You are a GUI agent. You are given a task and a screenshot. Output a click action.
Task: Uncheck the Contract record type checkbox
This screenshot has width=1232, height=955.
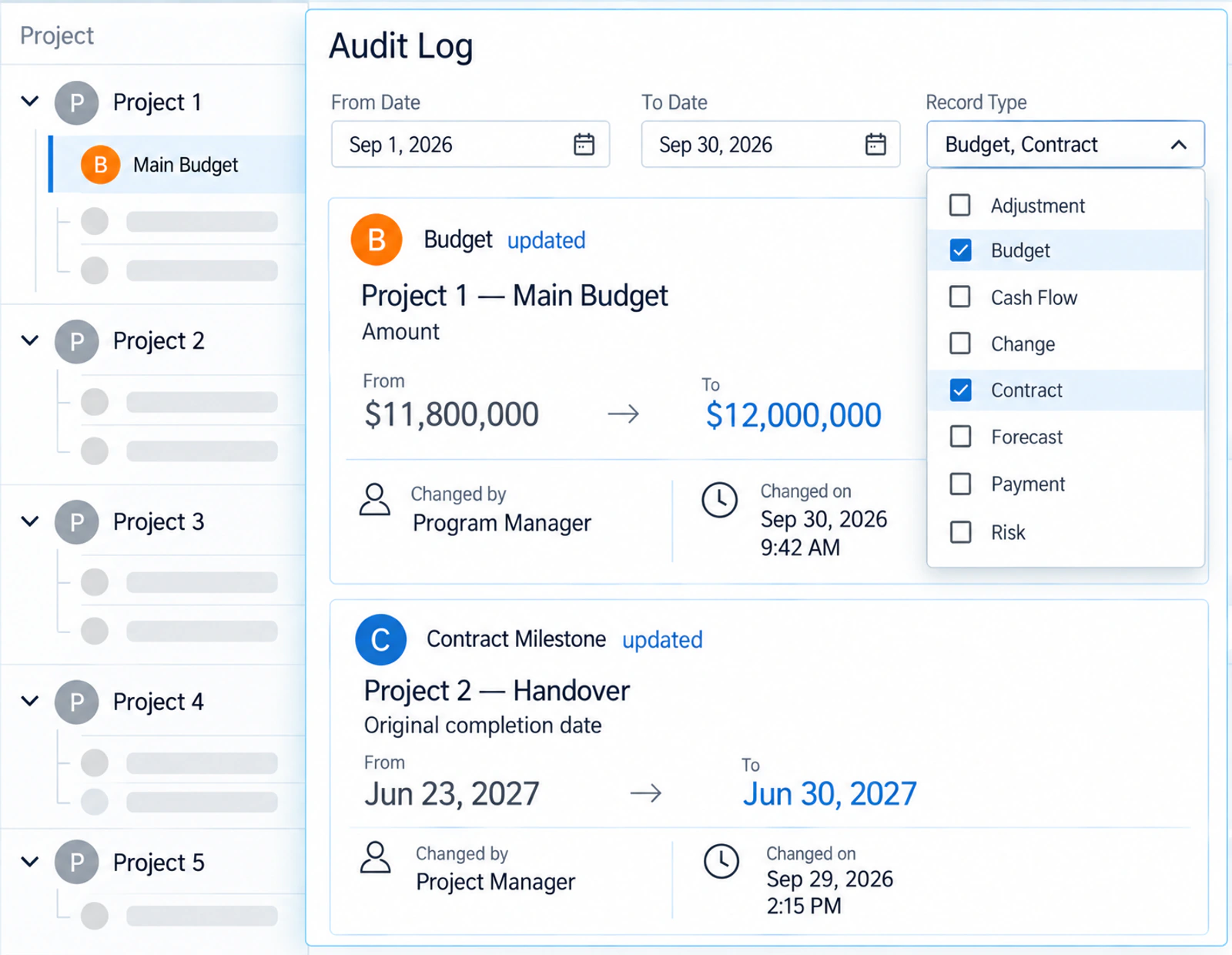[960, 390]
